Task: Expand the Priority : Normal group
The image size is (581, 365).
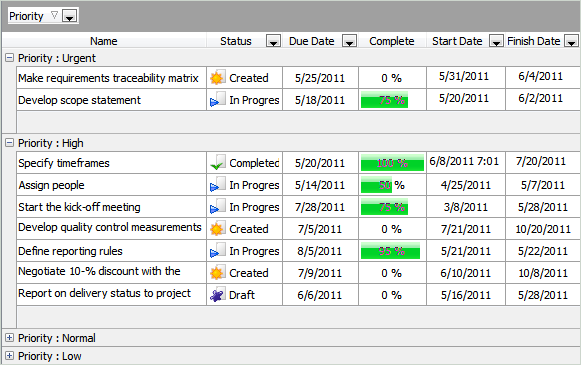Action: 10,338
